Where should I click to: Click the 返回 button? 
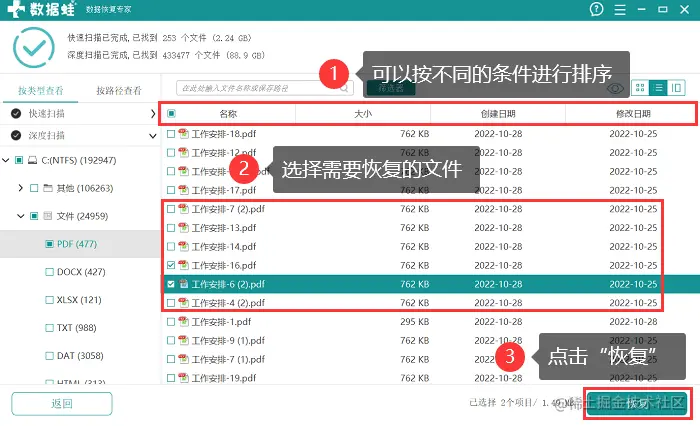(62, 404)
